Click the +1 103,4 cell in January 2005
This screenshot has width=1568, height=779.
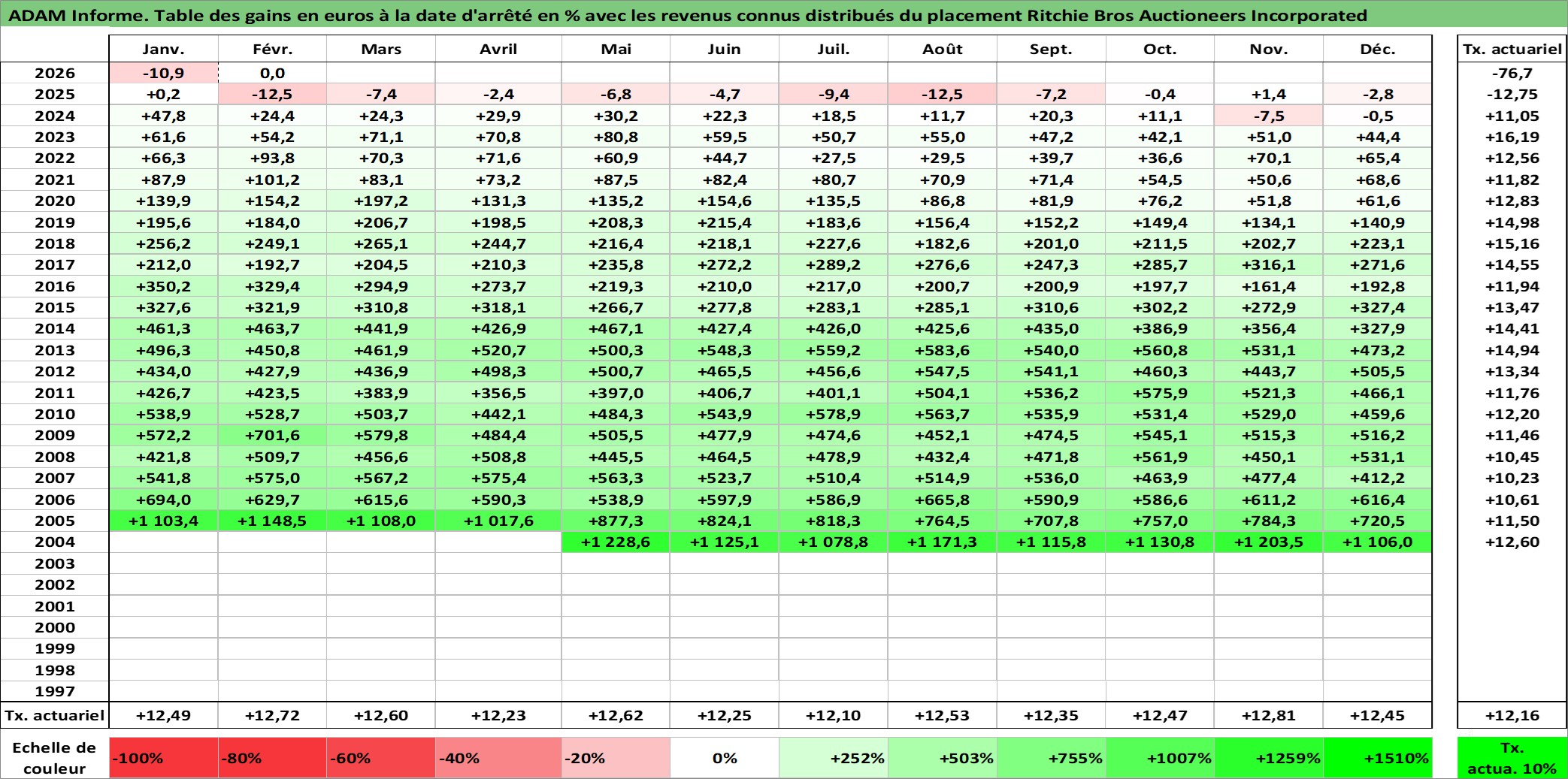(x=163, y=521)
